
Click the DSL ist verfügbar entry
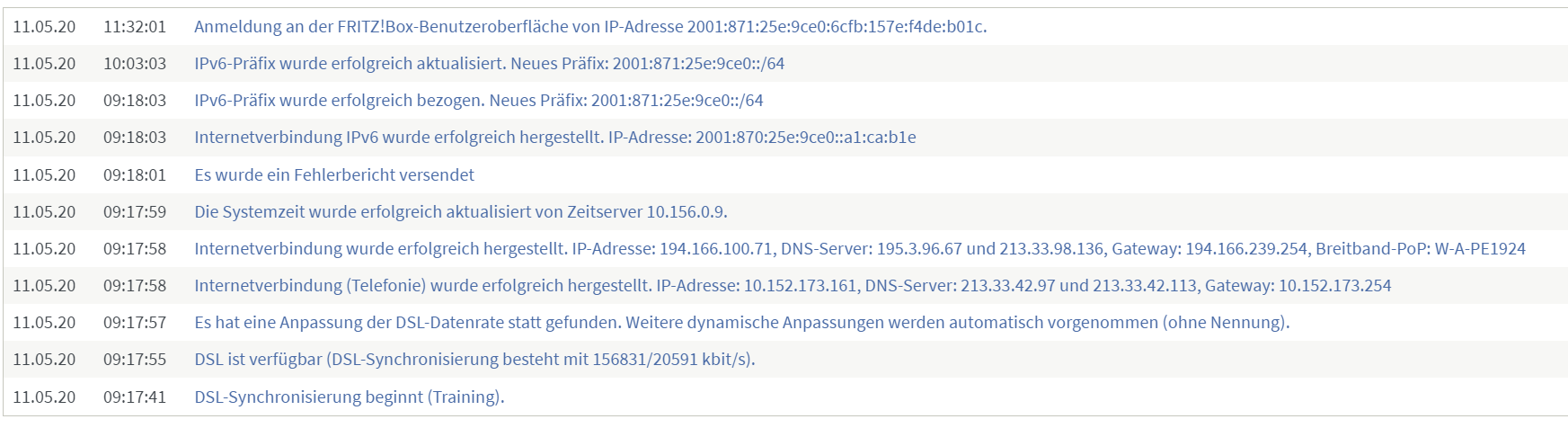[474, 360]
